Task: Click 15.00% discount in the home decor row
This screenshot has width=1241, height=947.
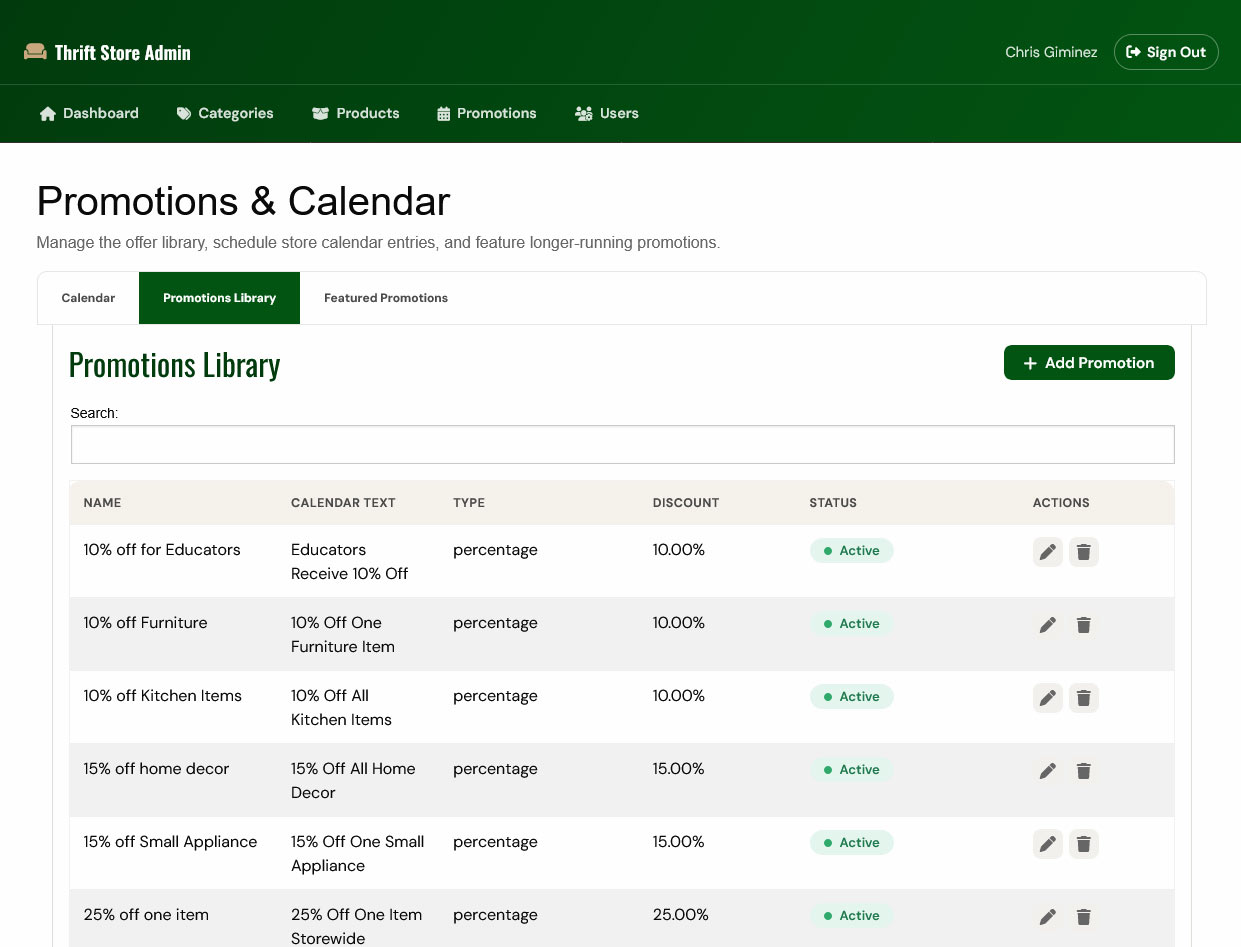Action: coord(679,769)
